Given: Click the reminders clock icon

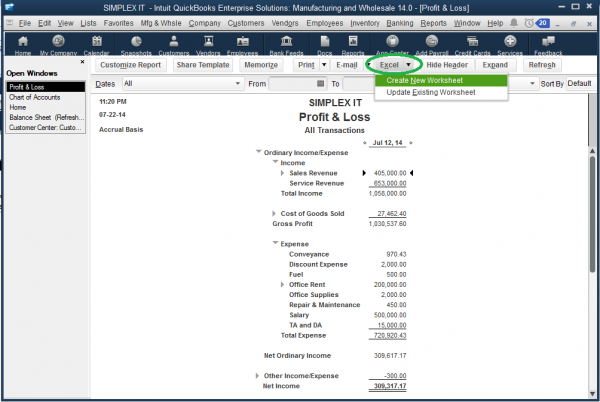Looking at the screenshot, I should [x=529, y=23].
